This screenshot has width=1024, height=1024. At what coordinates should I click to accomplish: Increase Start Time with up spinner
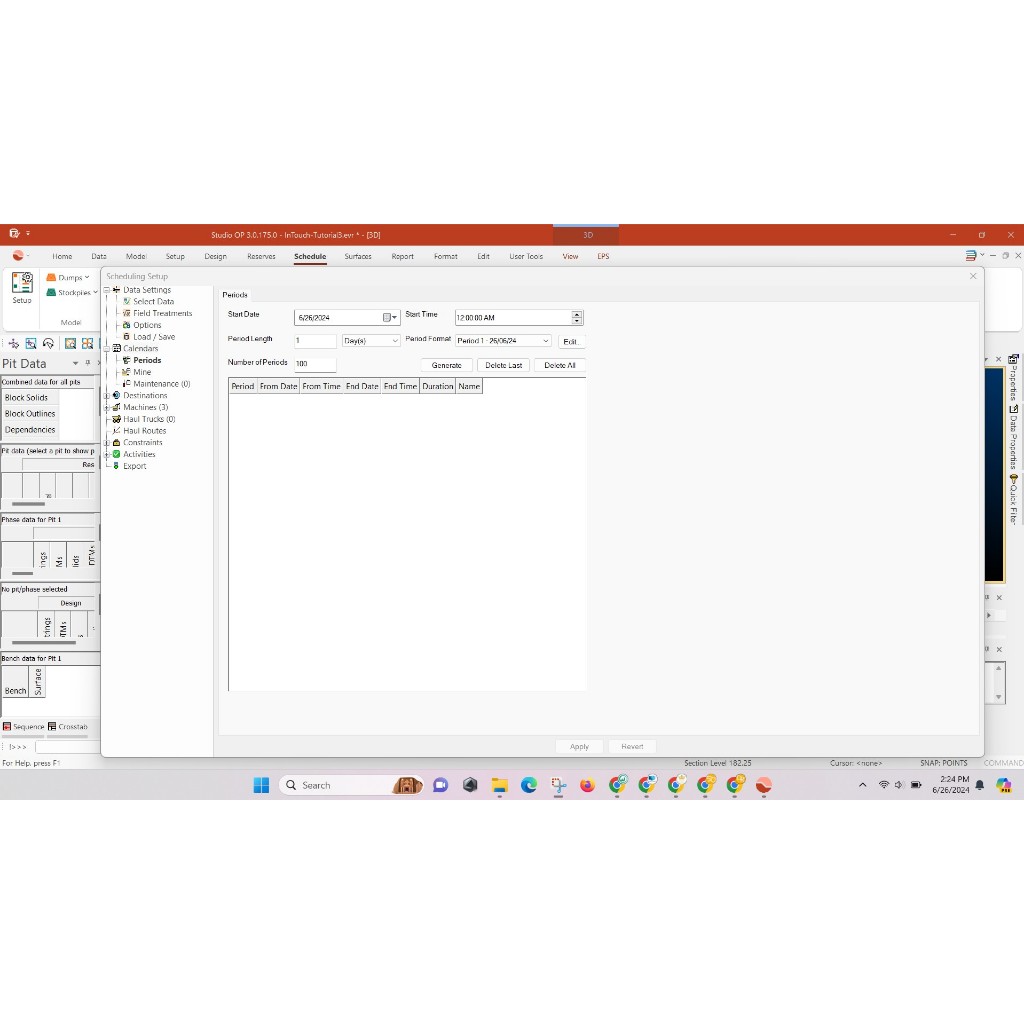pyautogui.click(x=577, y=314)
